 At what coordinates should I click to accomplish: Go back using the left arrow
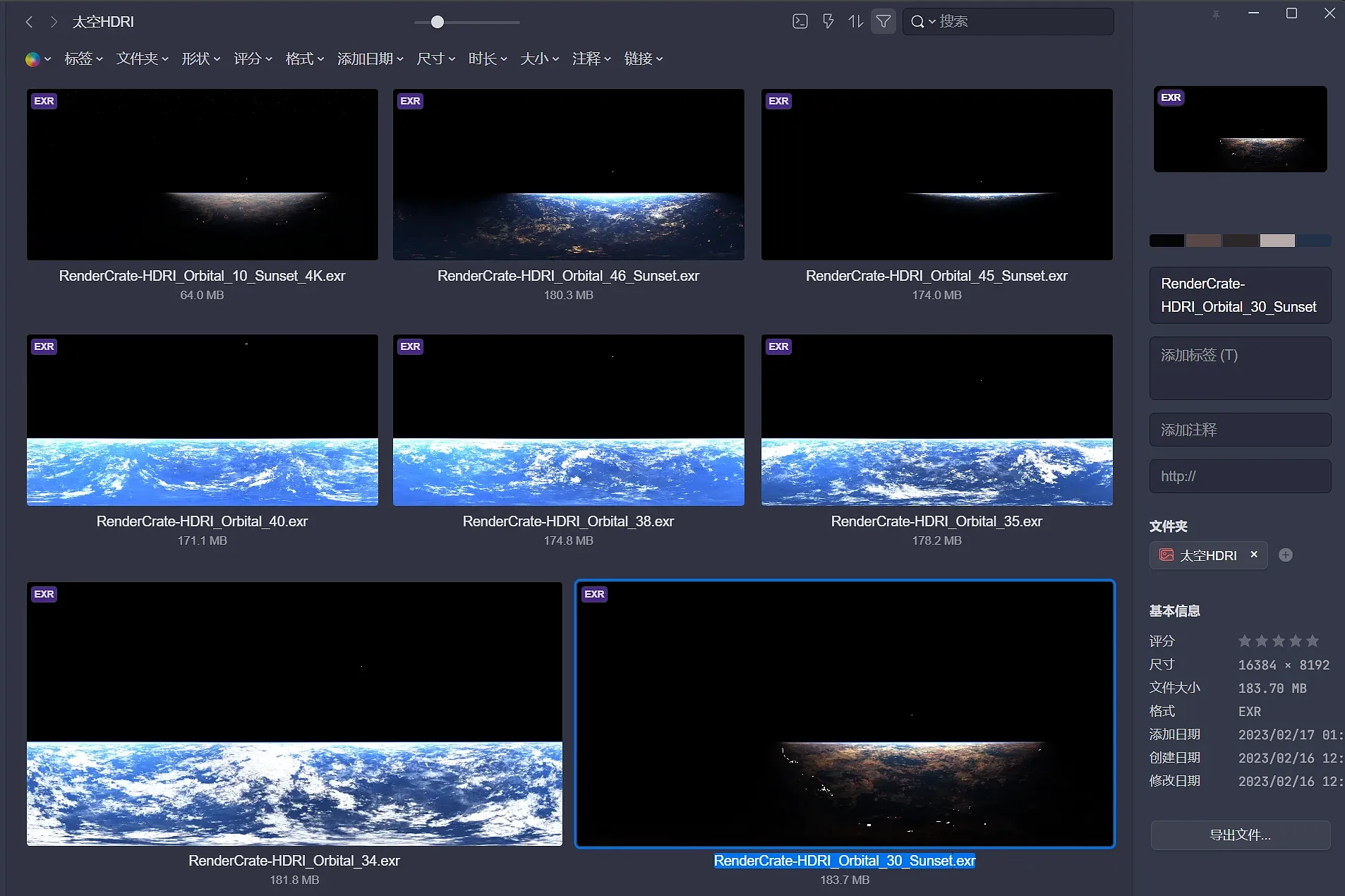[29, 22]
